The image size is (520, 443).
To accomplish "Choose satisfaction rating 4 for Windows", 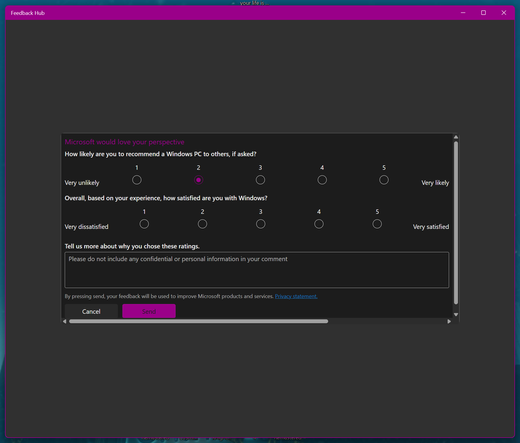I will [319, 224].
